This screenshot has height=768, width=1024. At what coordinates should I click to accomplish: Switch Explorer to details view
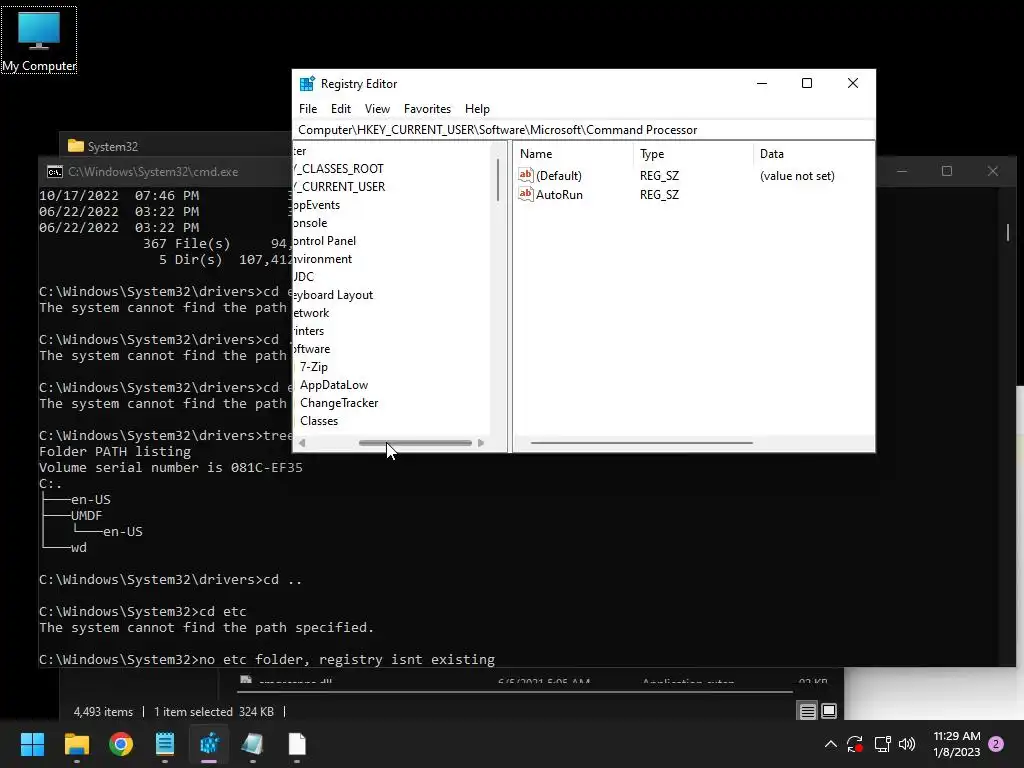tap(808, 711)
